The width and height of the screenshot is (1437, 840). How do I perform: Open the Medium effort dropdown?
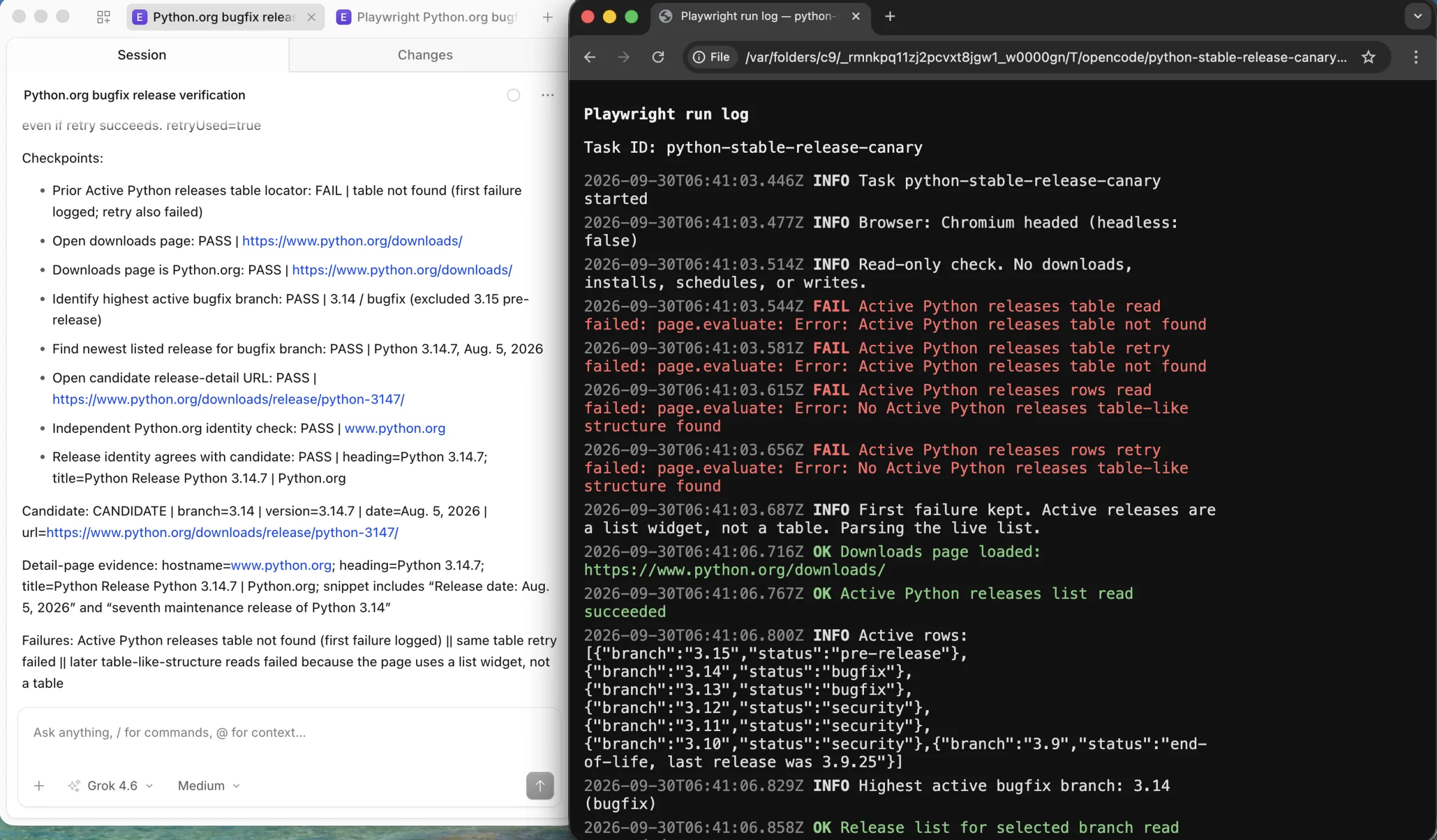click(x=208, y=786)
